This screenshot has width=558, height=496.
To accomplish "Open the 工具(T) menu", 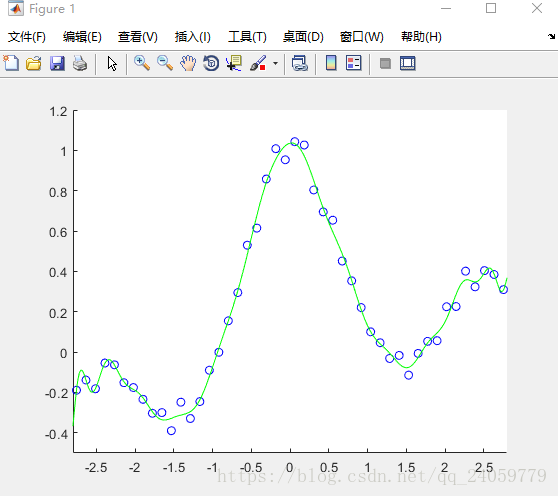I will point(247,37).
